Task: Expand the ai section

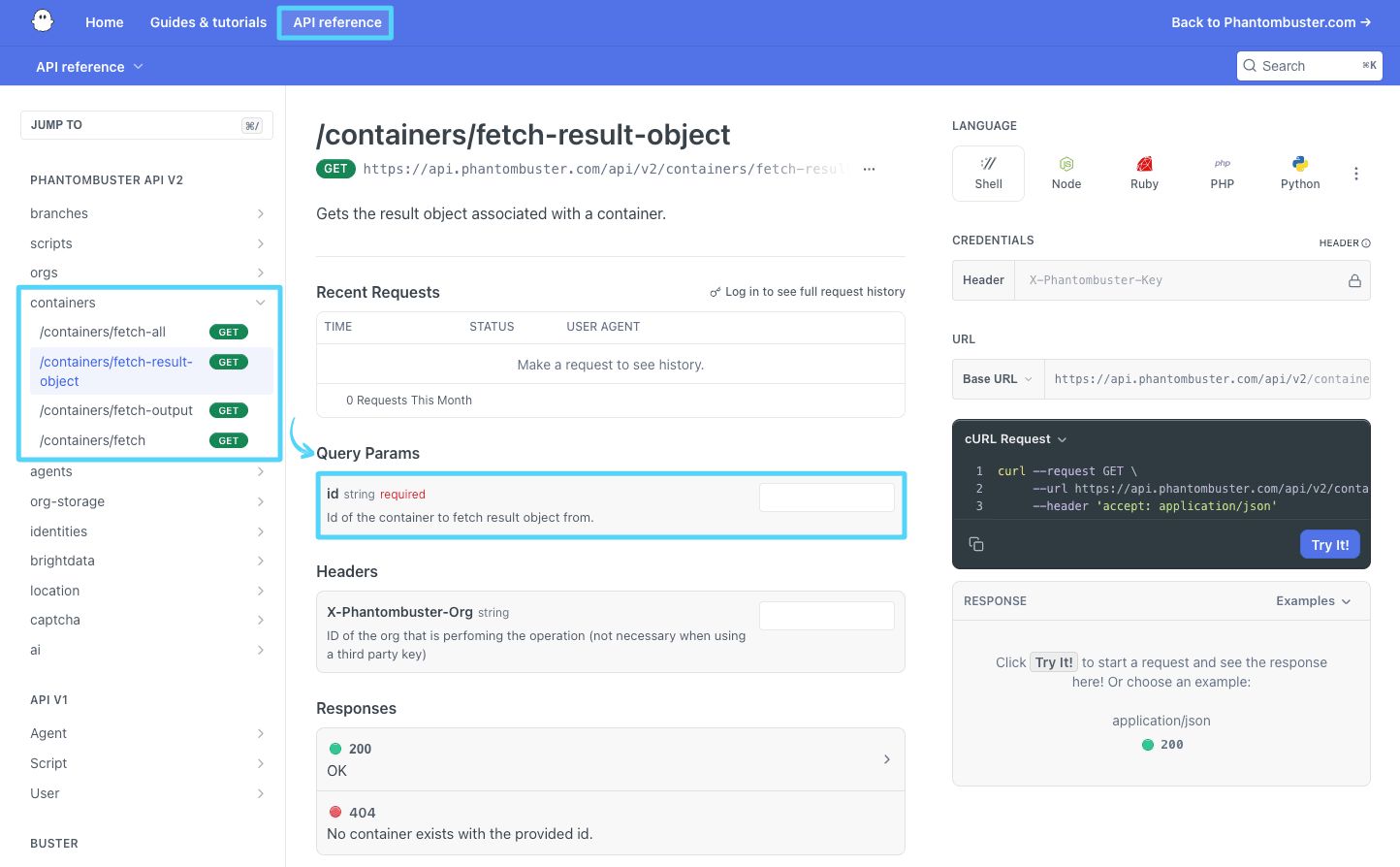Action: click(261, 650)
